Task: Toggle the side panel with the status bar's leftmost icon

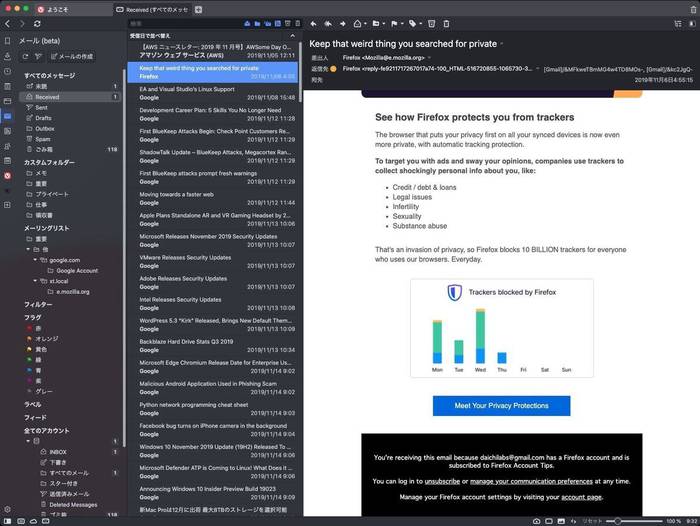Action: pos(8,521)
